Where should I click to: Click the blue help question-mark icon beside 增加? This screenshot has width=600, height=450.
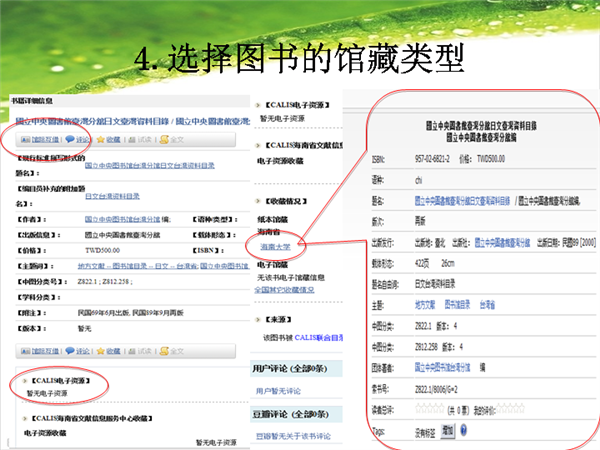[x=463, y=430]
